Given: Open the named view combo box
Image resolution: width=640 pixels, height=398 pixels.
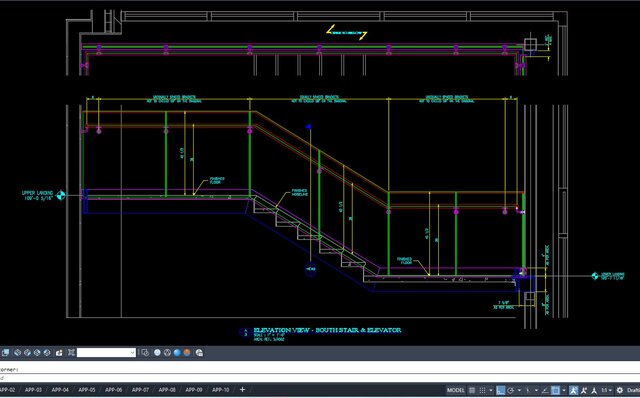Looking at the screenshot, I should [106, 353].
